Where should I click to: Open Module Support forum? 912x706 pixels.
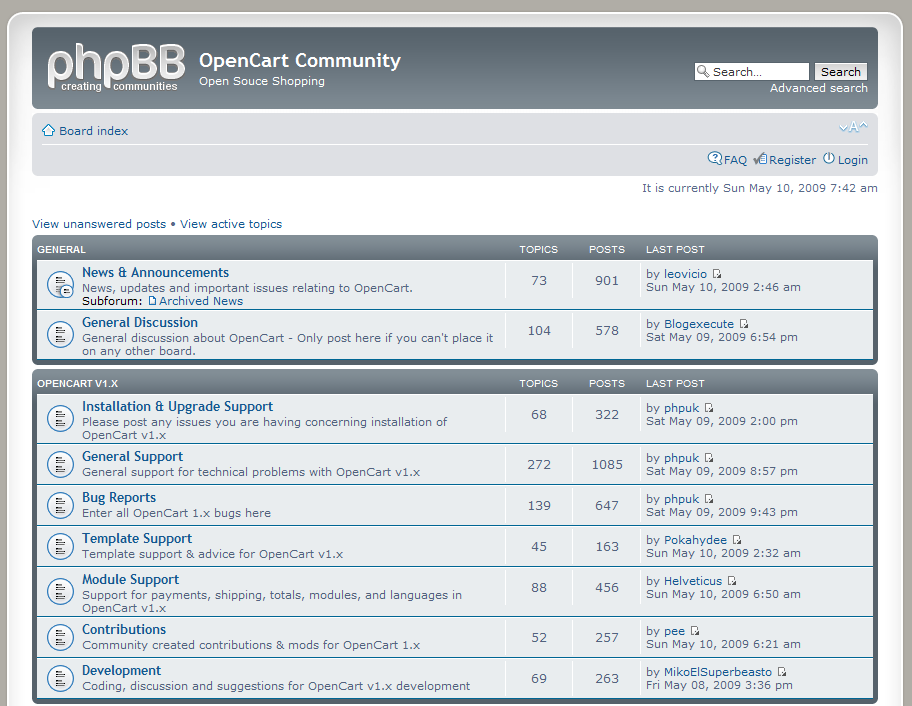(130, 579)
